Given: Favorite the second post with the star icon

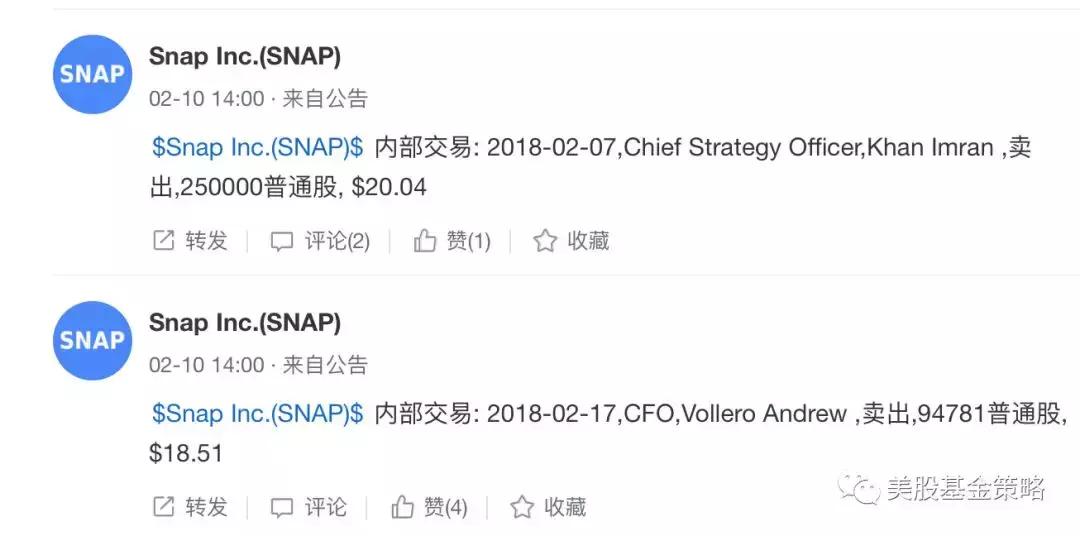Looking at the screenshot, I should tap(522, 507).
